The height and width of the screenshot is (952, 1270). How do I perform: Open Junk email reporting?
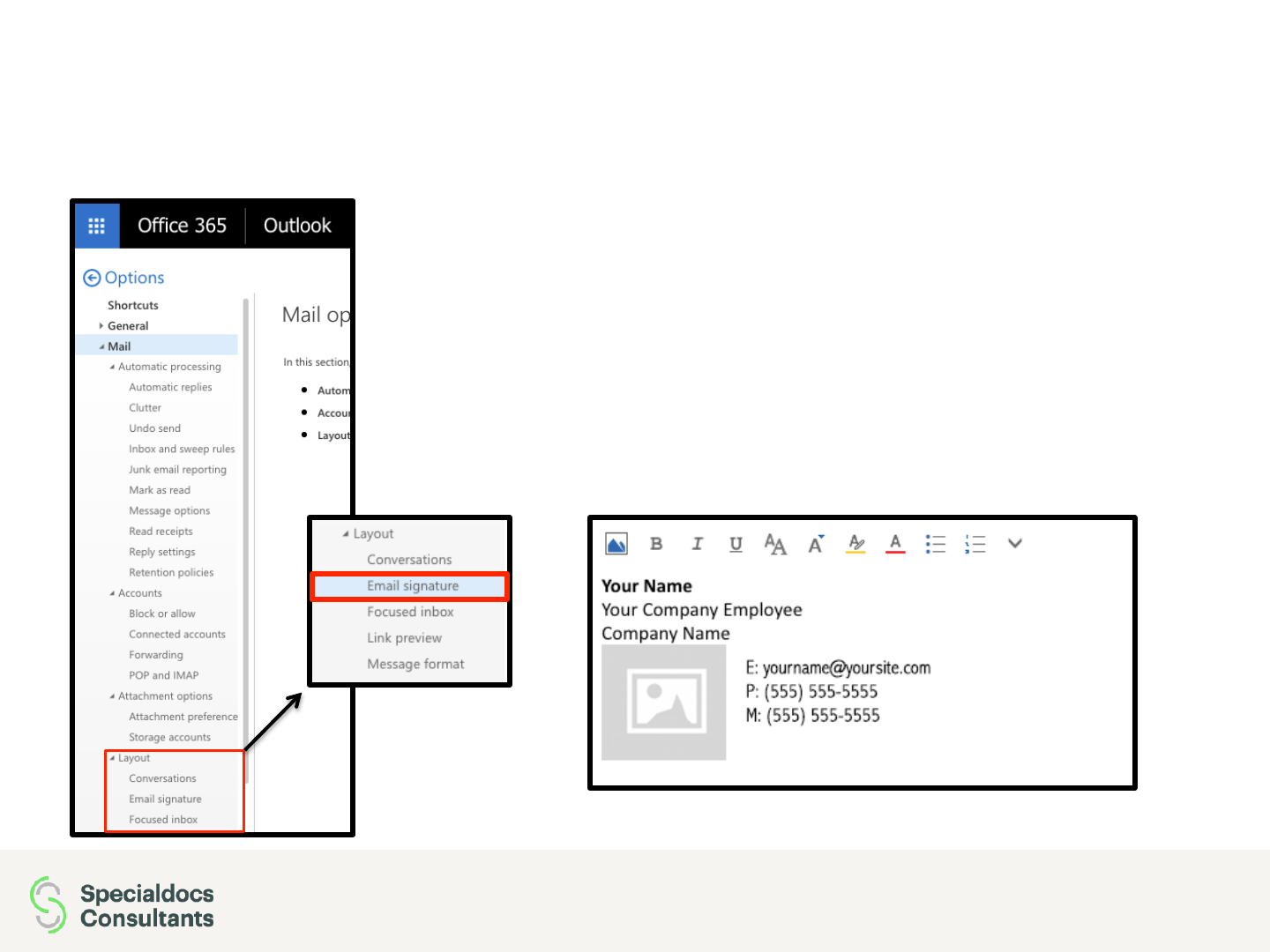click(x=177, y=470)
